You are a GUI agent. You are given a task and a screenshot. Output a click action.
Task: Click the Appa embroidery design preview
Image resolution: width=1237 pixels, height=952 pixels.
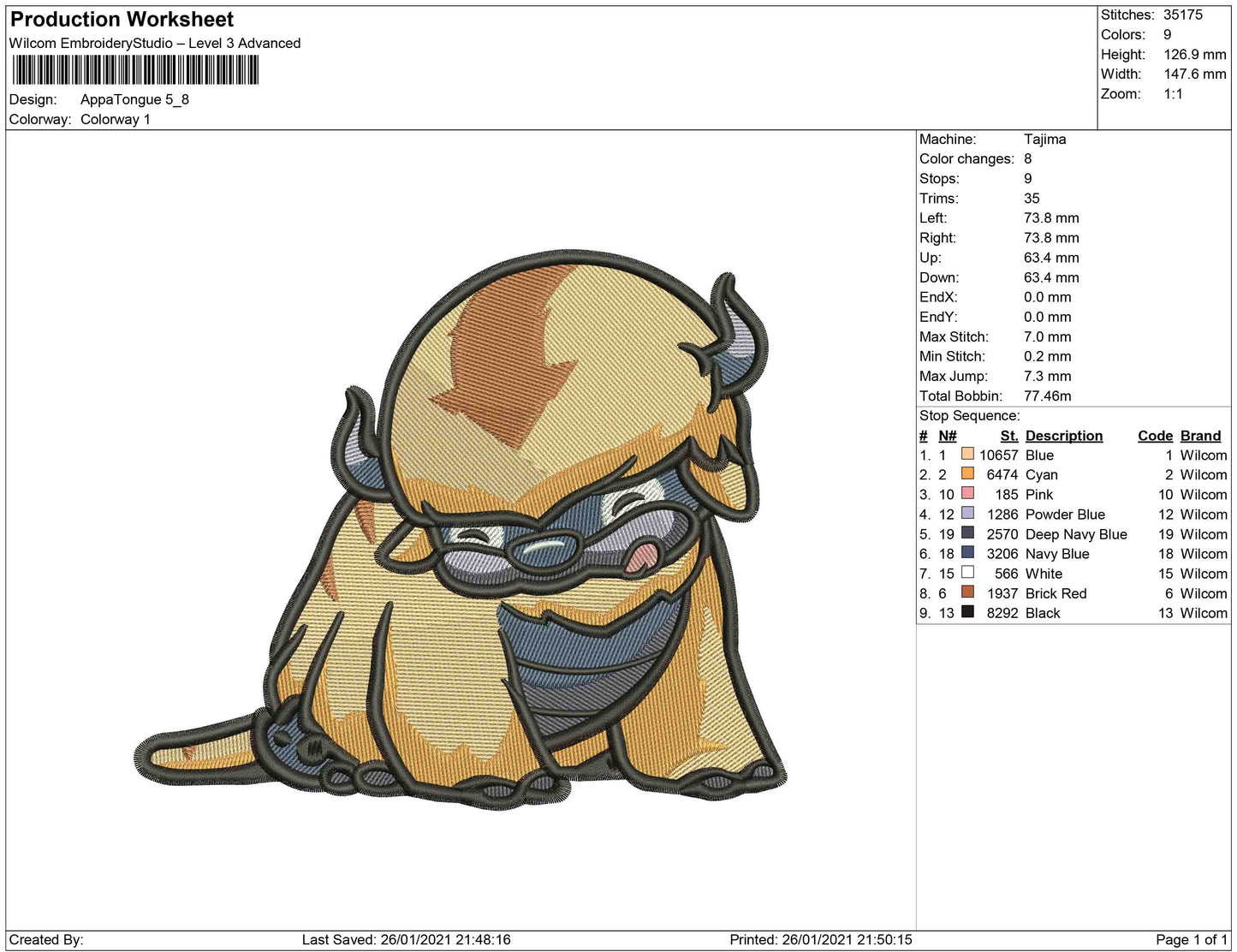pos(462,531)
